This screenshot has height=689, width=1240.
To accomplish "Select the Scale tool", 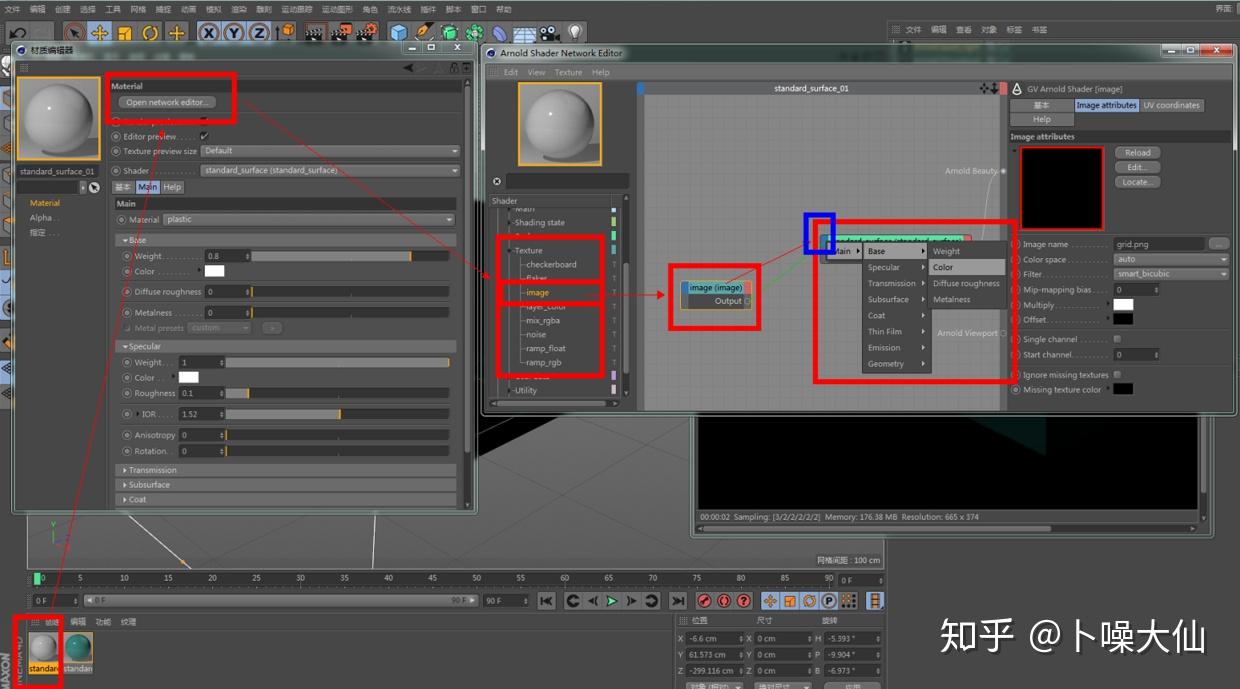I will [x=123, y=33].
